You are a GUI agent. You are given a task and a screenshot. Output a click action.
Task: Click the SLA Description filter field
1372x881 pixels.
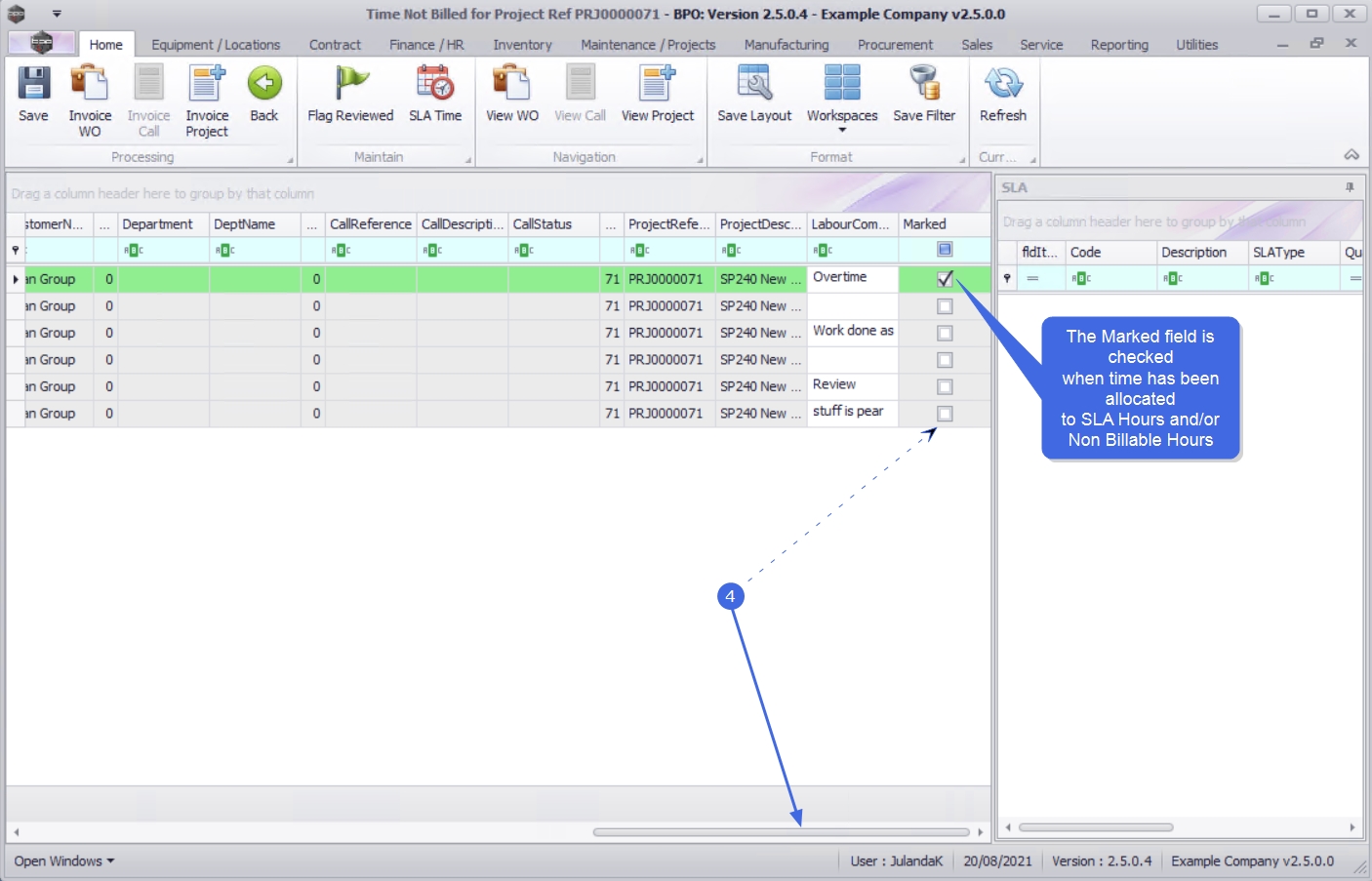[1202, 279]
